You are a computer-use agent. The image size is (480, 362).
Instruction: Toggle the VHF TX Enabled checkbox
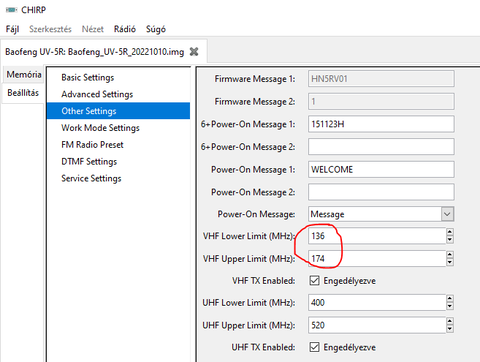pyautogui.click(x=314, y=281)
